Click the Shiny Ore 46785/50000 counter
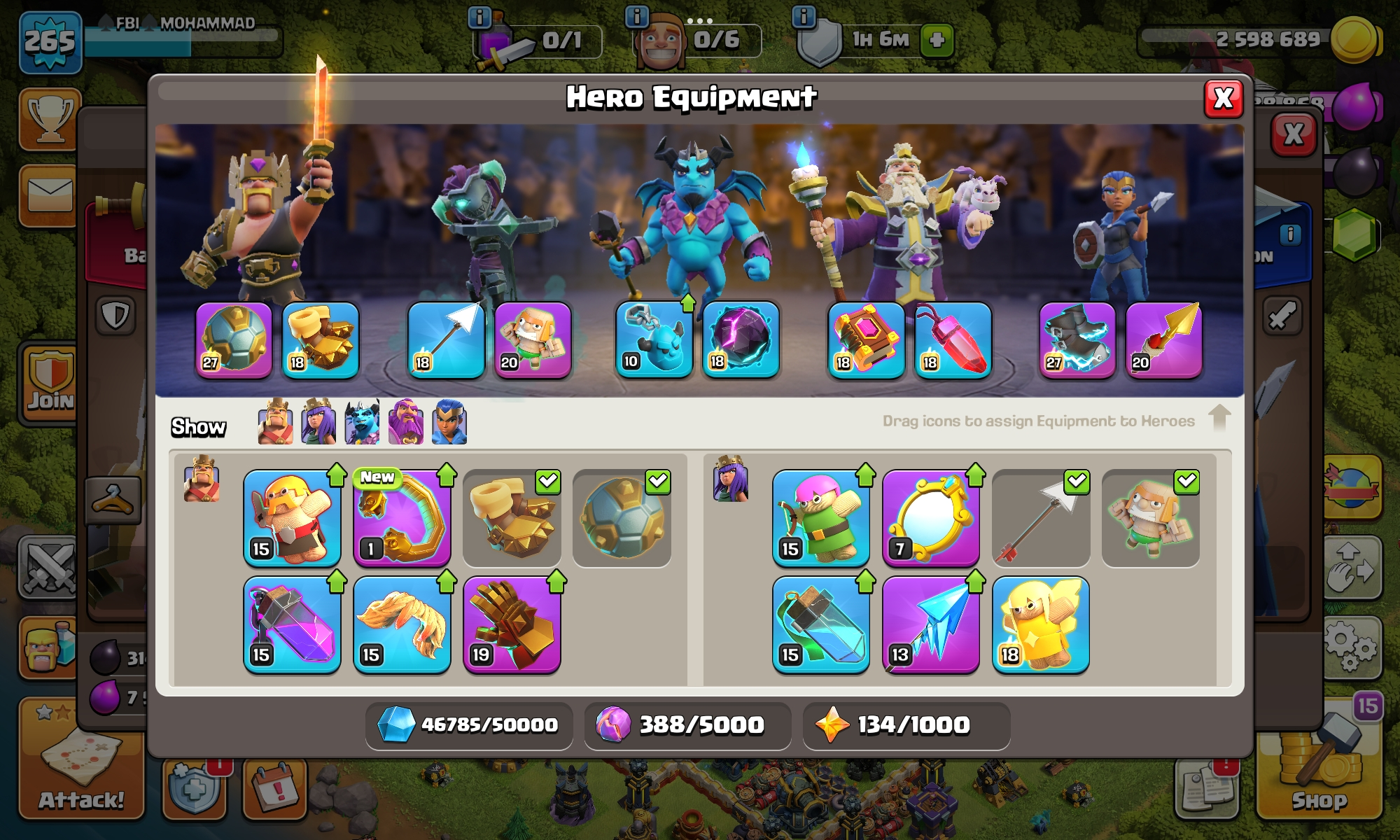This screenshot has height=840, width=1400. click(469, 725)
